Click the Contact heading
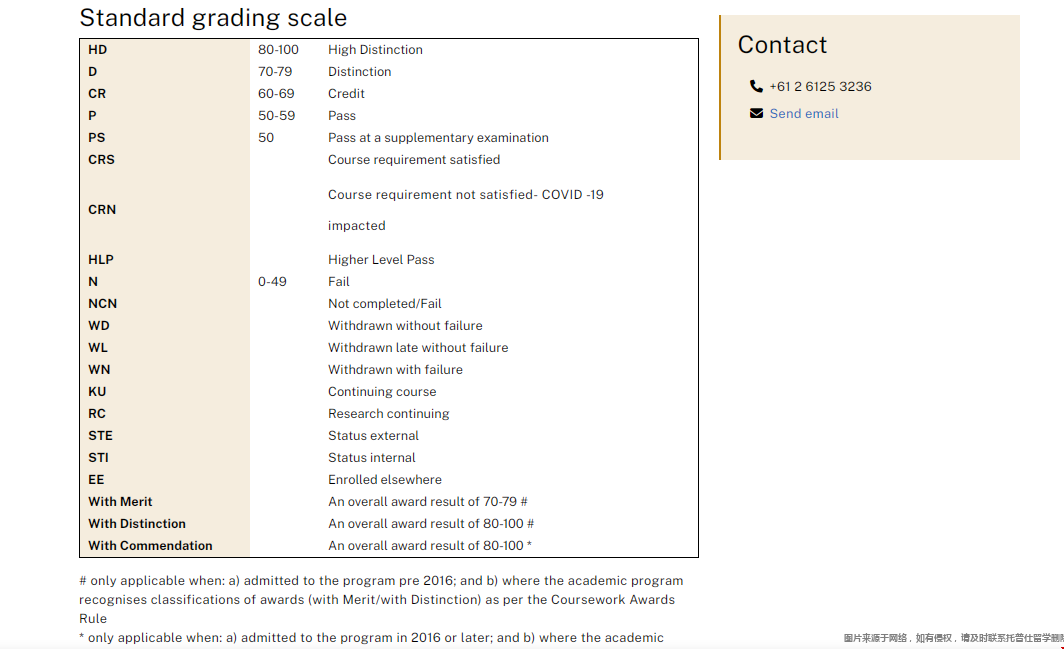The height and width of the screenshot is (649, 1064). coord(782,45)
